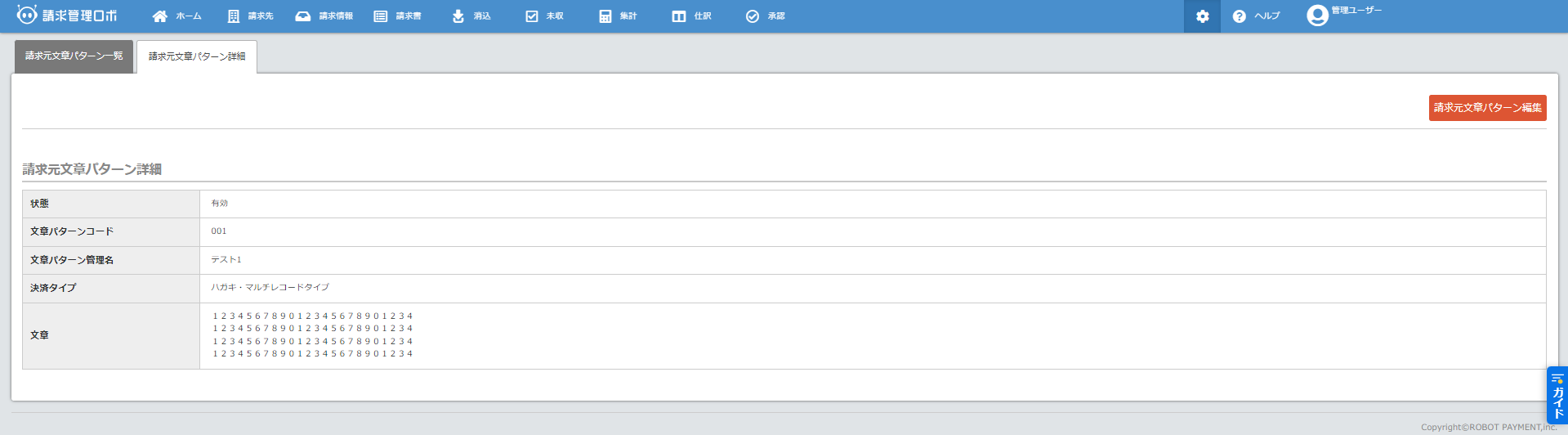Open the 管理ユーザー account menu label
The width and height of the screenshot is (1568, 435).
1356,11
